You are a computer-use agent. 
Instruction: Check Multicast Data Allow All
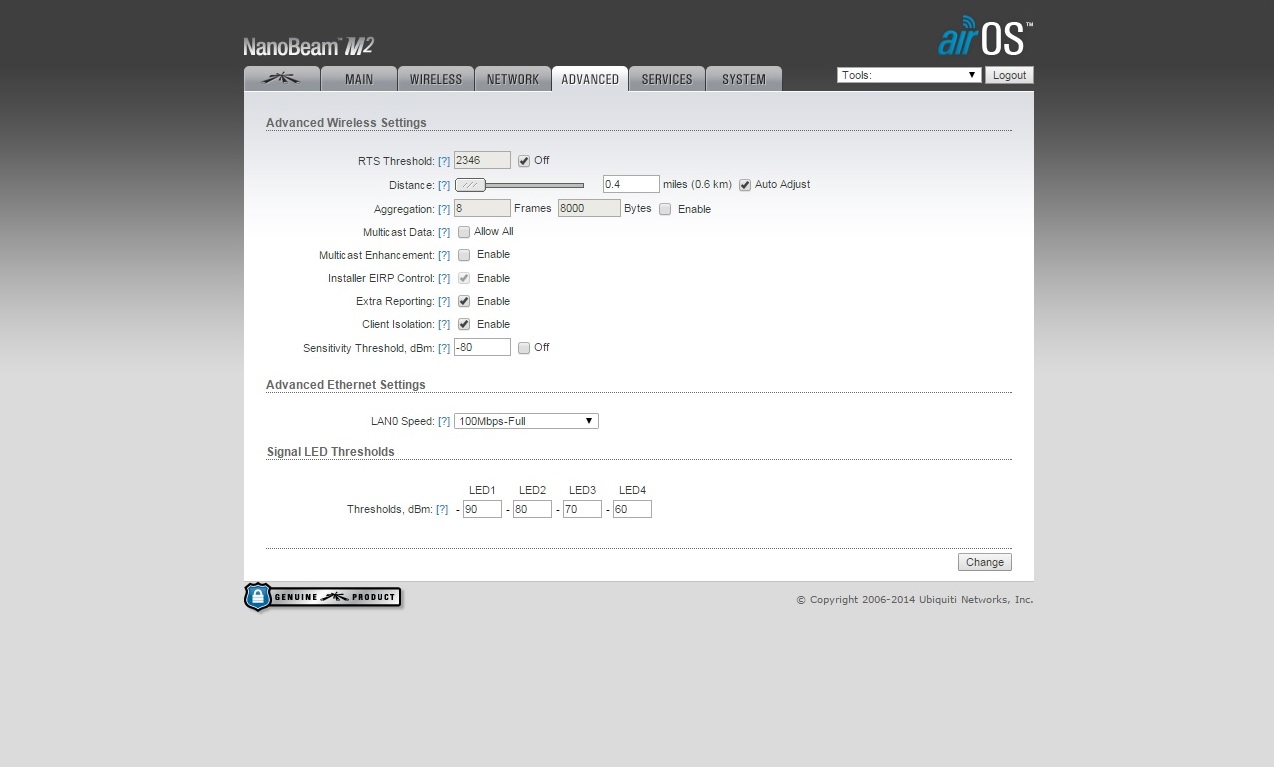[464, 232]
